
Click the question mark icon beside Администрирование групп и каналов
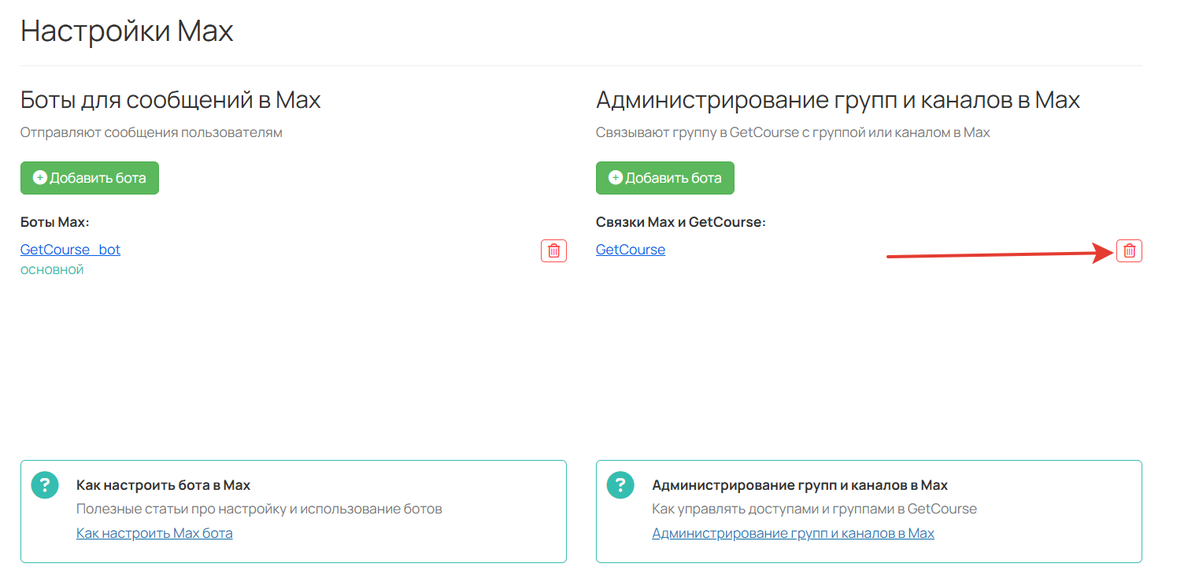(621, 483)
